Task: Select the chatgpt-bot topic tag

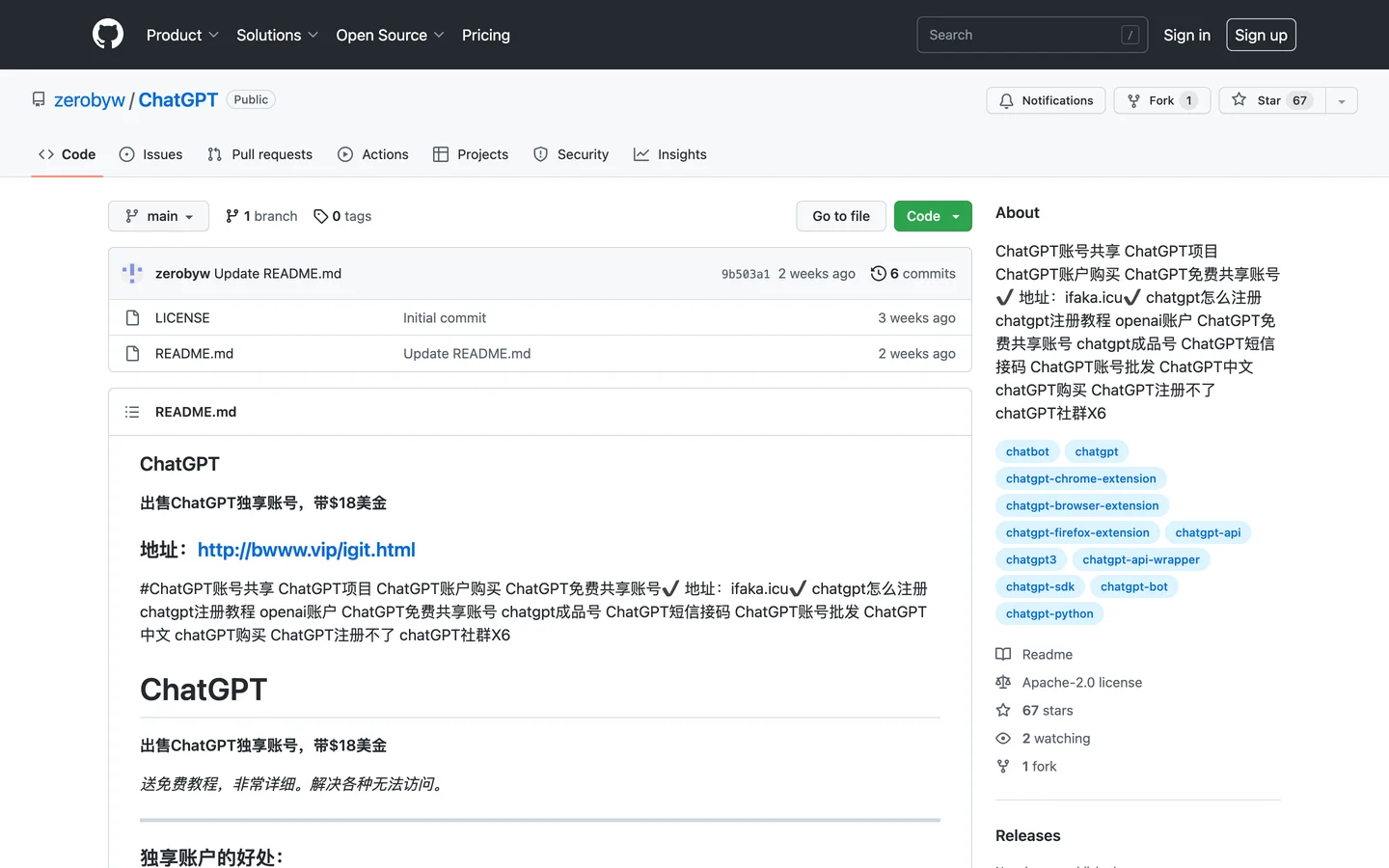Action: pos(1134,586)
